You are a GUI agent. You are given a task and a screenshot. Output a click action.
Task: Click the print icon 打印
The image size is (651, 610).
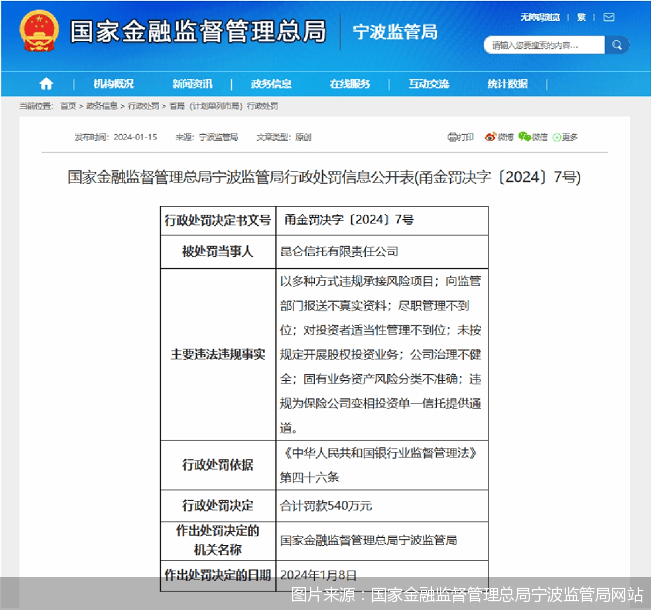460,137
